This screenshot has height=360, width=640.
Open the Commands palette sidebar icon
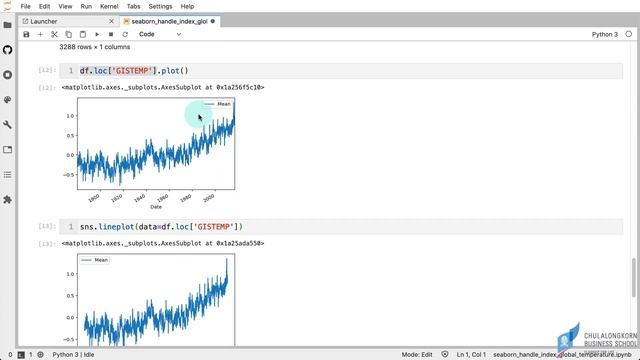[x=7, y=100]
